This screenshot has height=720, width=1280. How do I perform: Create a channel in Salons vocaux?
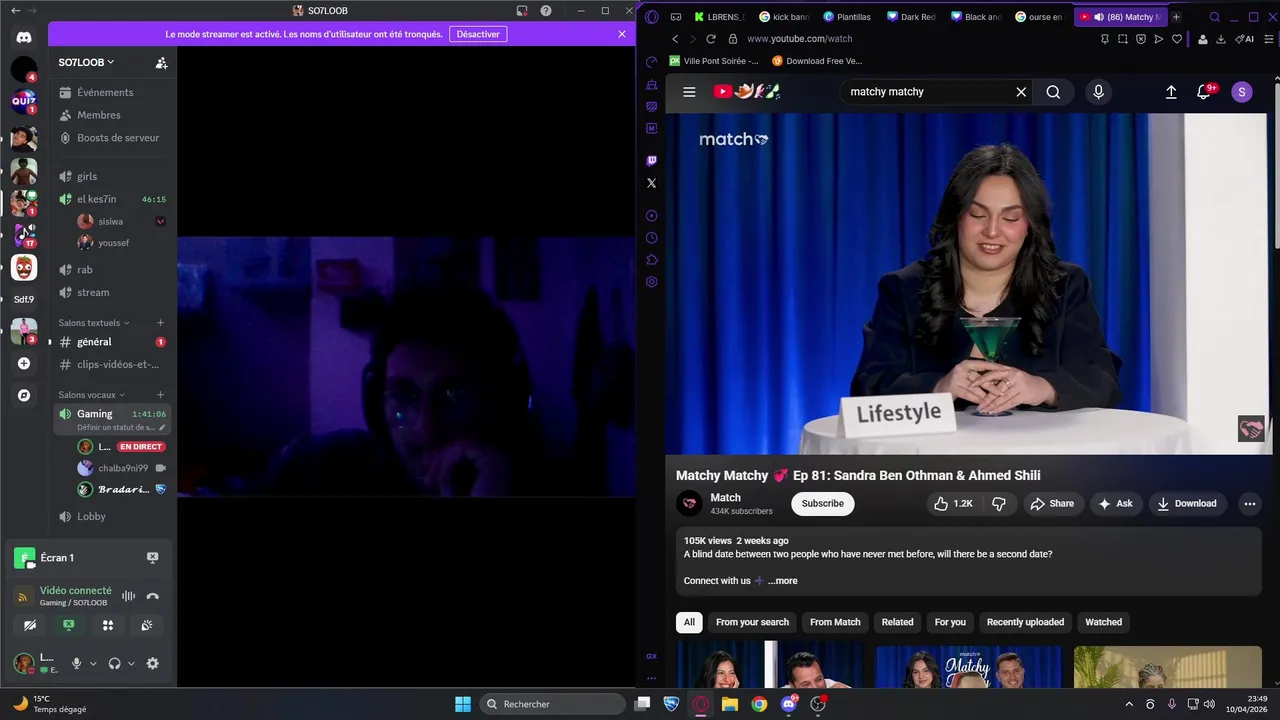point(160,395)
